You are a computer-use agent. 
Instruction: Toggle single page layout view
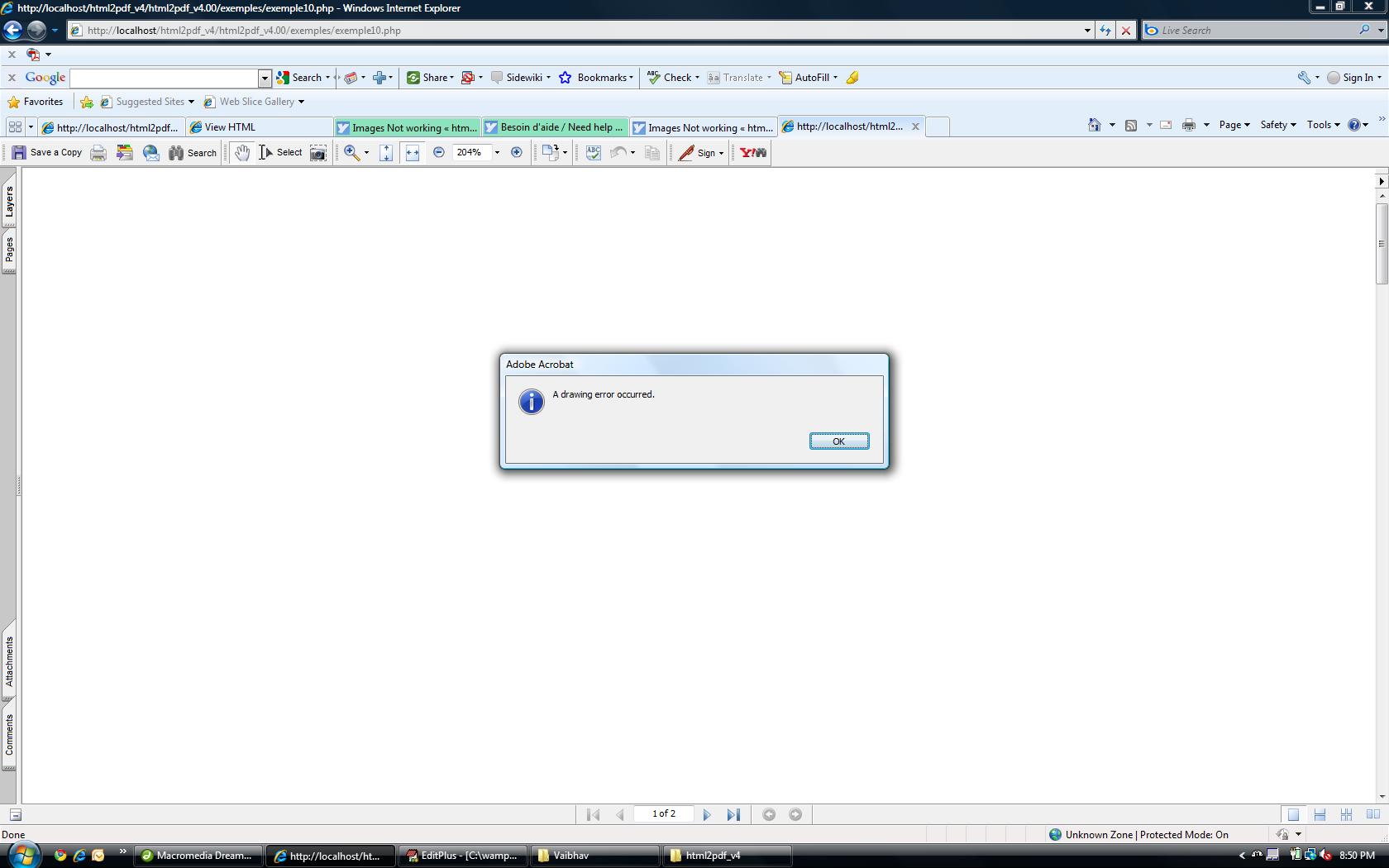pyautogui.click(x=1293, y=815)
